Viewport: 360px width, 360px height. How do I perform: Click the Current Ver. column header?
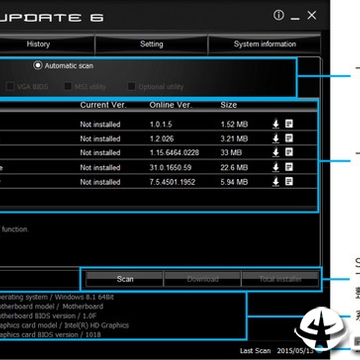[103, 105]
